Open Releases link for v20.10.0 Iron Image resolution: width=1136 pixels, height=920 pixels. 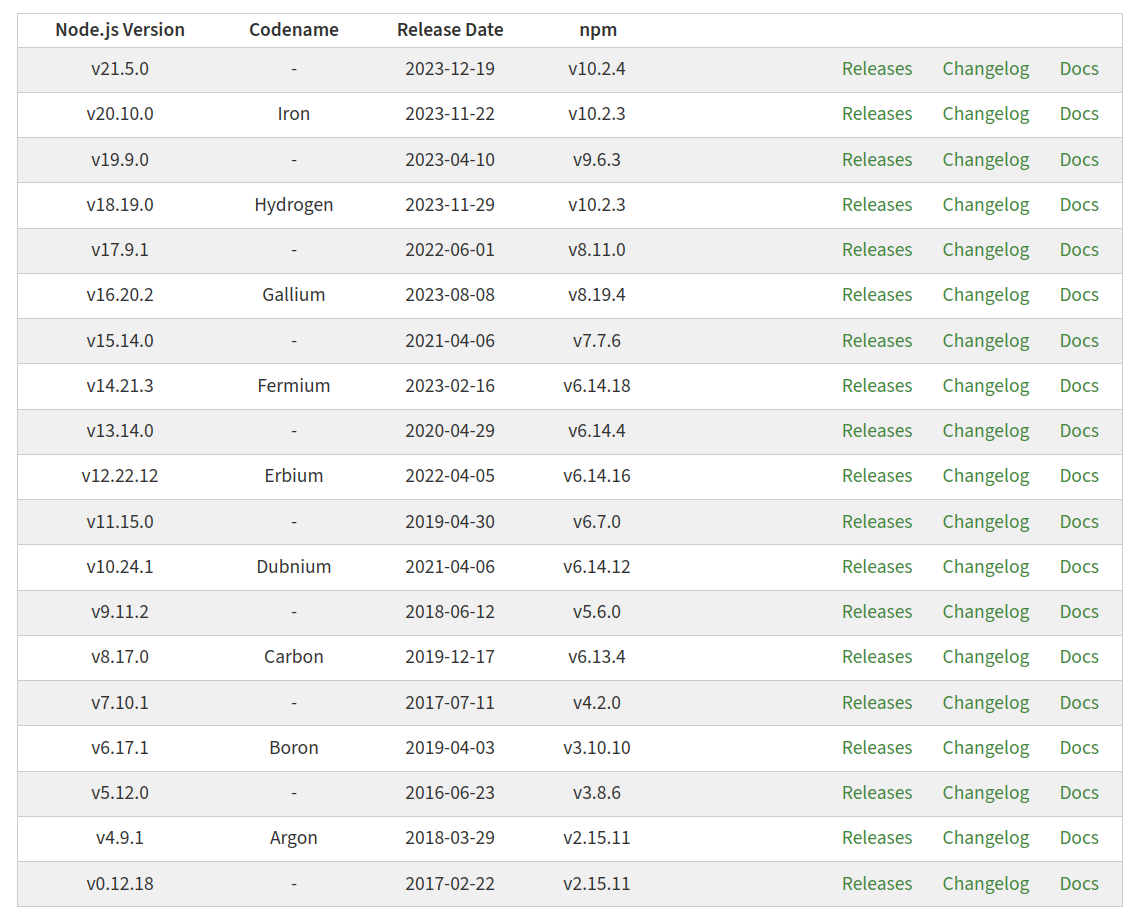tap(877, 114)
